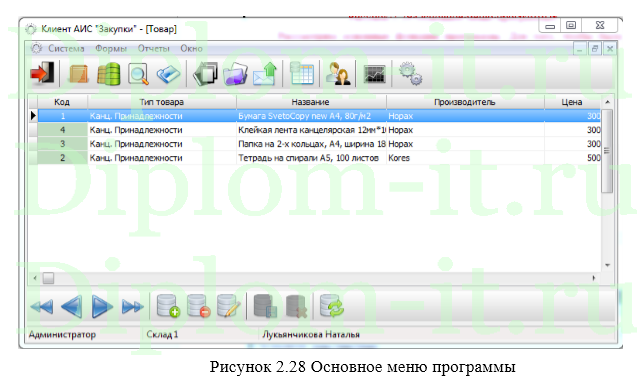Click horizontal scrollbar right arrow
Image resolution: width=637 pixels, height=378 pixels.
click(x=594, y=278)
